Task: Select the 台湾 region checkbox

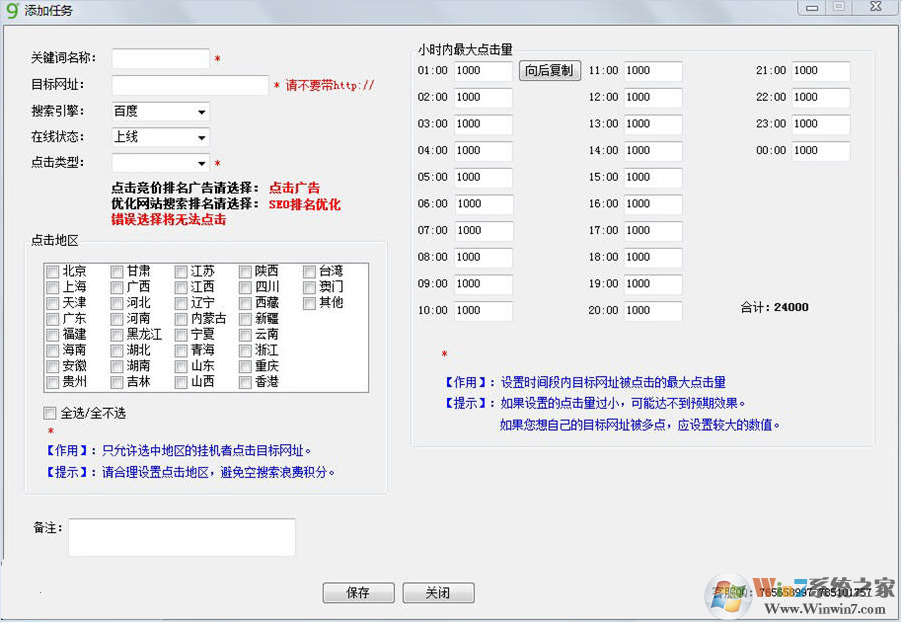Action: pyautogui.click(x=309, y=270)
